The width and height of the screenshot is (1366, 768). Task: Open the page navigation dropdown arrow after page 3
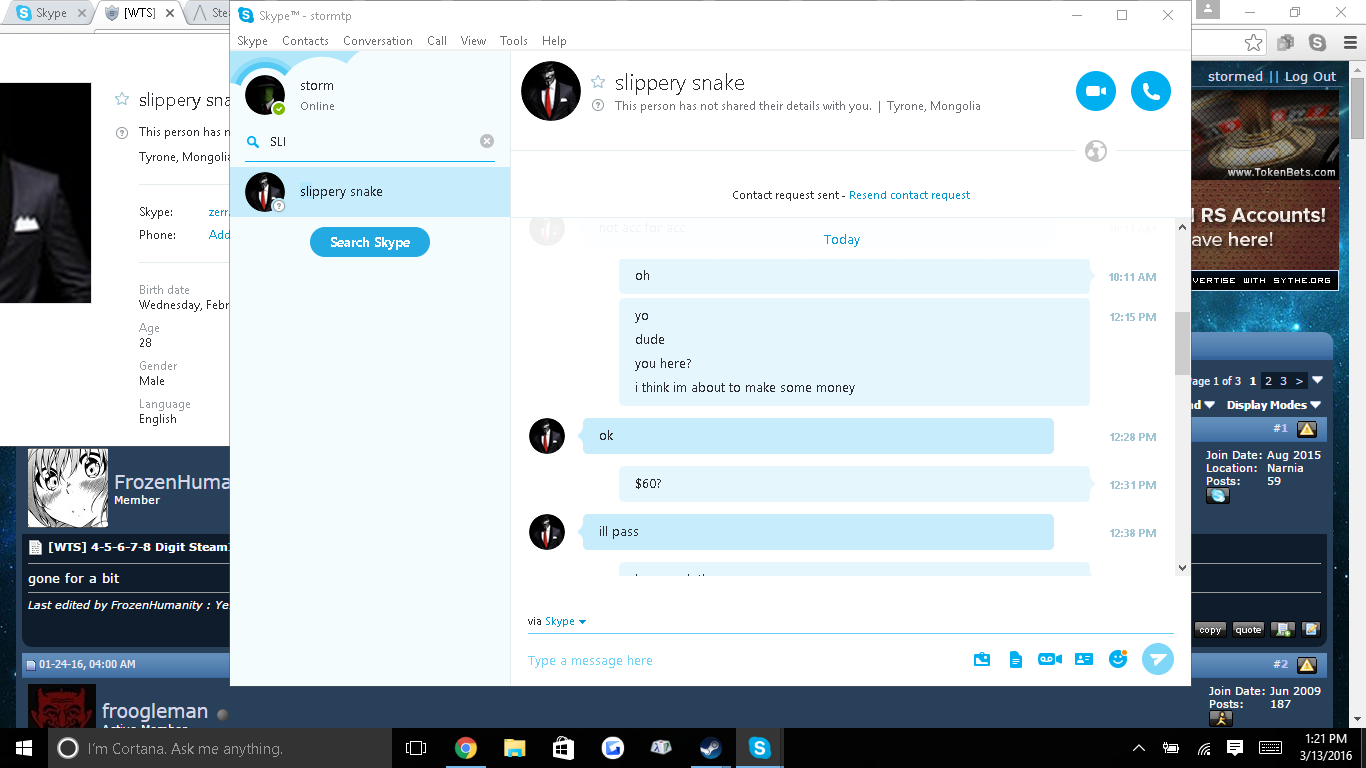pos(1318,381)
